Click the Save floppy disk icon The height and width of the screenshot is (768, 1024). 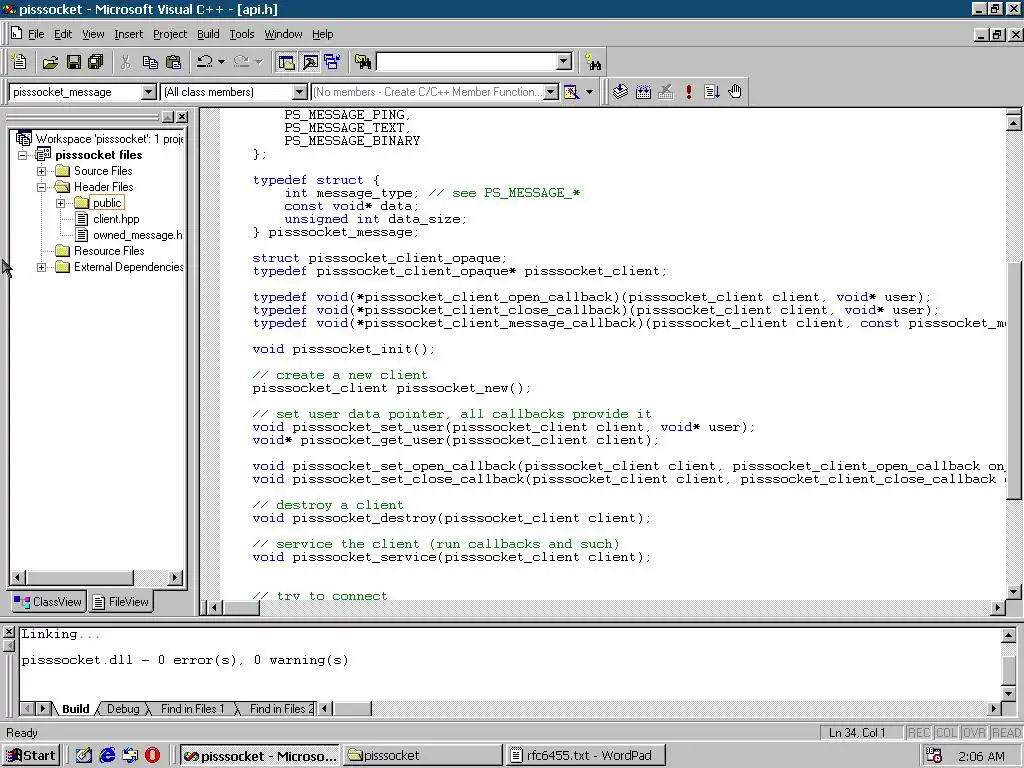click(x=74, y=62)
